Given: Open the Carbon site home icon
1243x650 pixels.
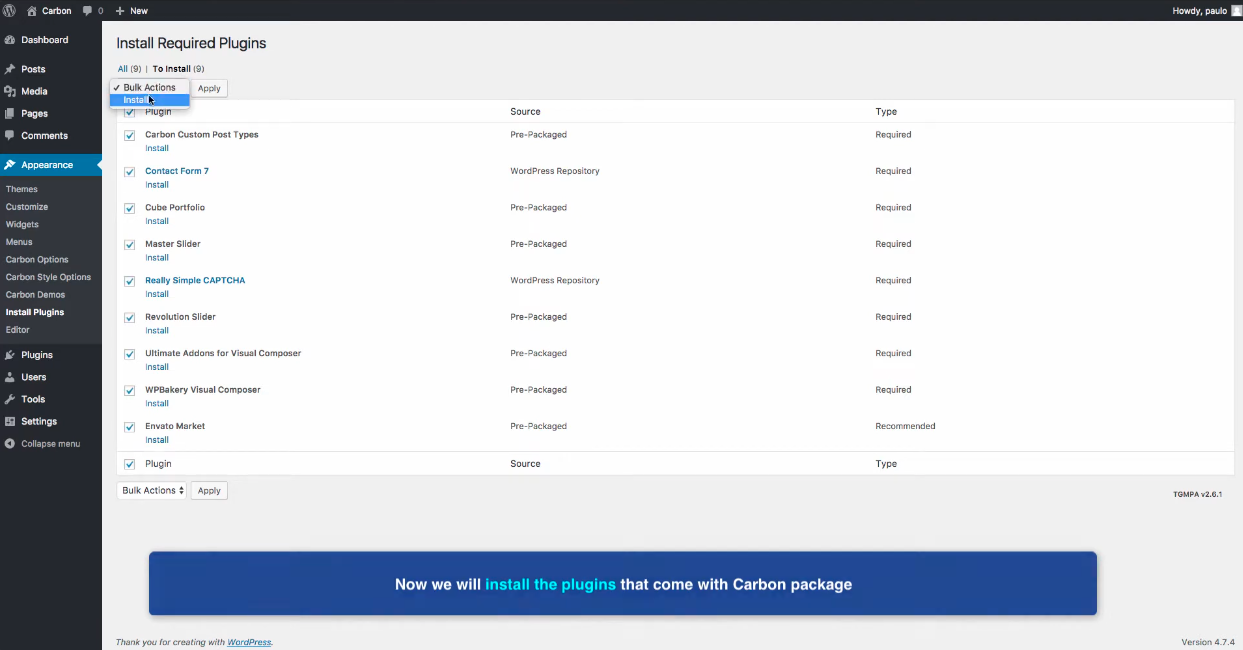Looking at the screenshot, I should pyautogui.click(x=32, y=10).
